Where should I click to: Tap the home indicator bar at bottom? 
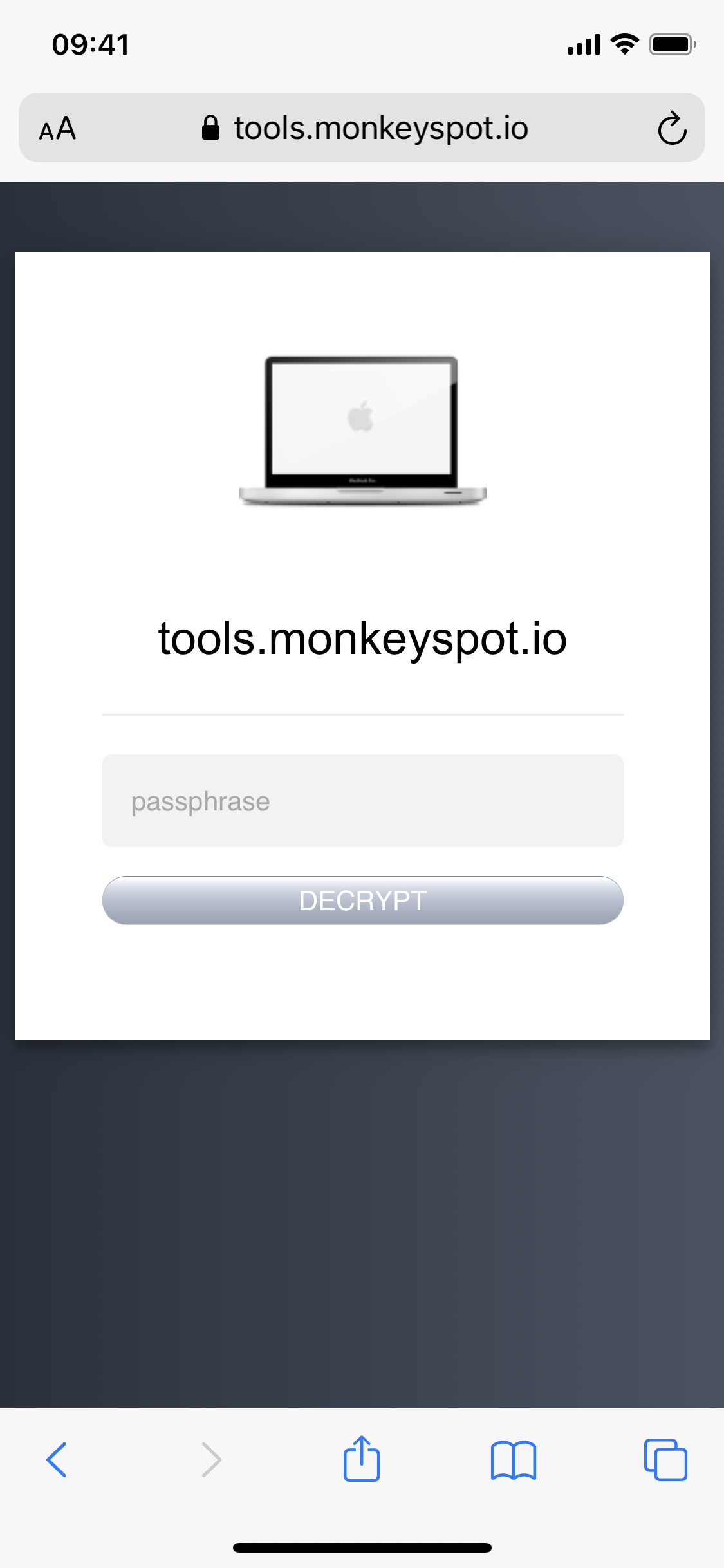pyautogui.click(x=362, y=1547)
